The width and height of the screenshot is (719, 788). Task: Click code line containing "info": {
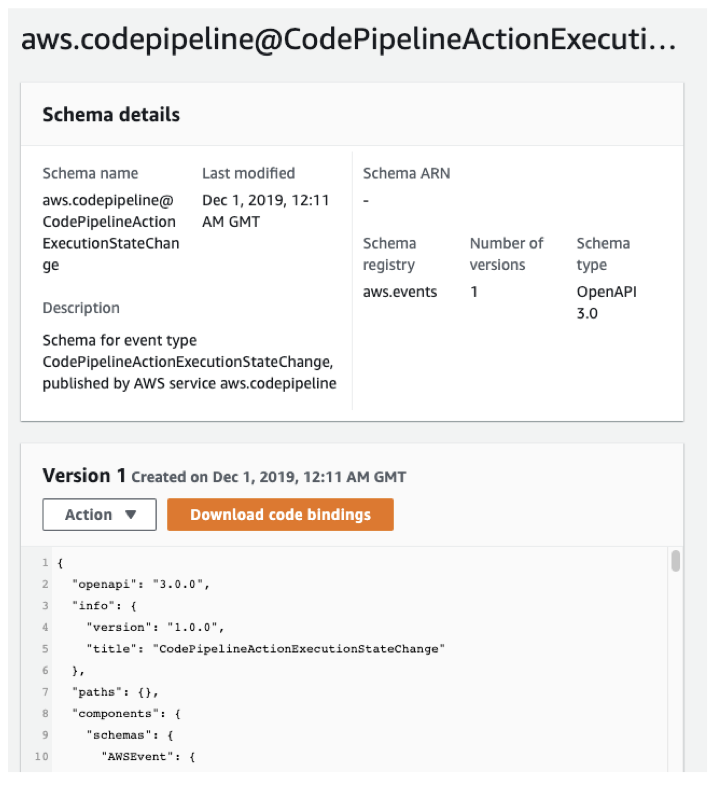pos(105,606)
